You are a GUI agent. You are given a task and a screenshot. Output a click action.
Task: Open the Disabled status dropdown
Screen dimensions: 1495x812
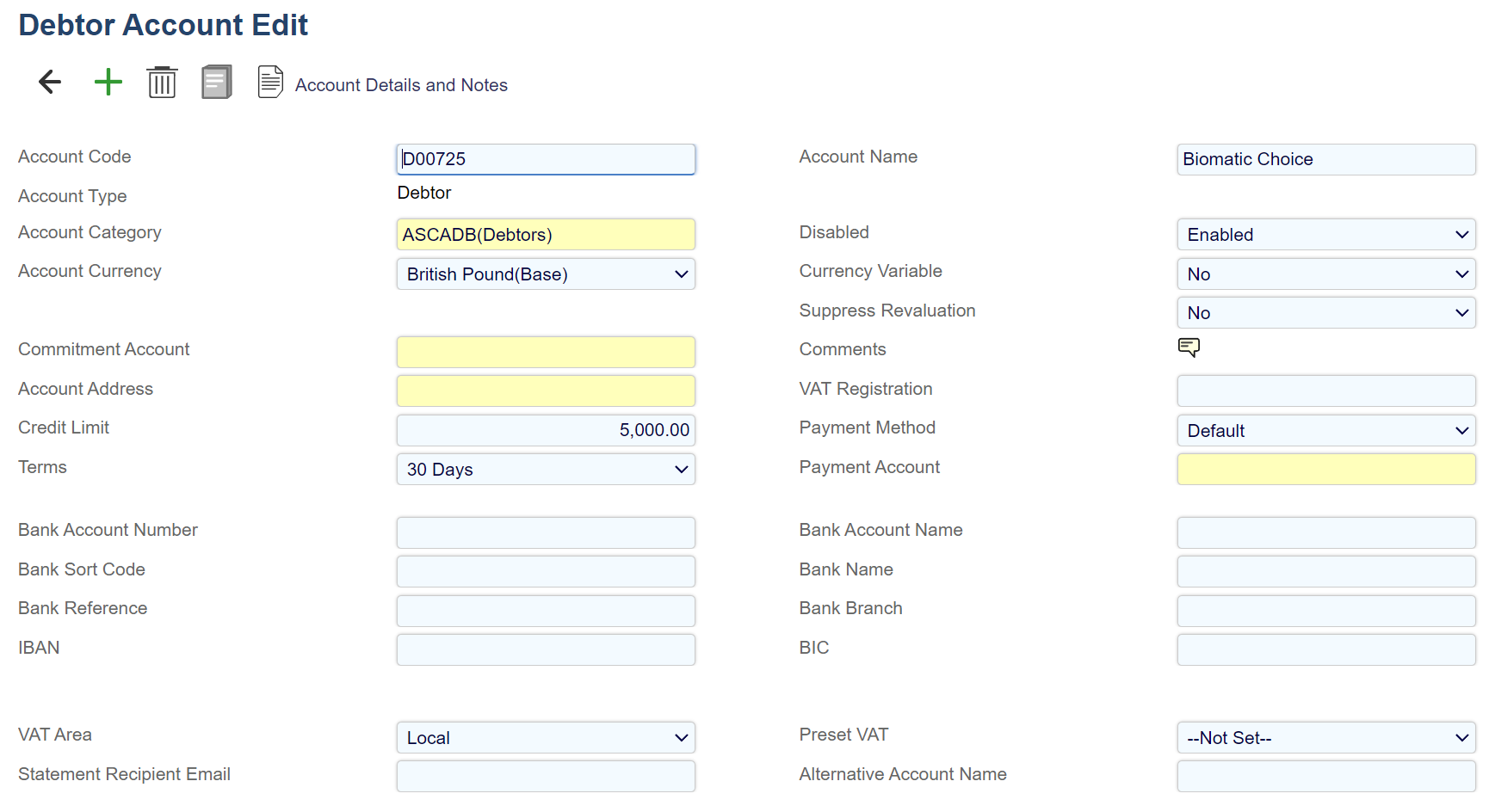pos(1325,235)
